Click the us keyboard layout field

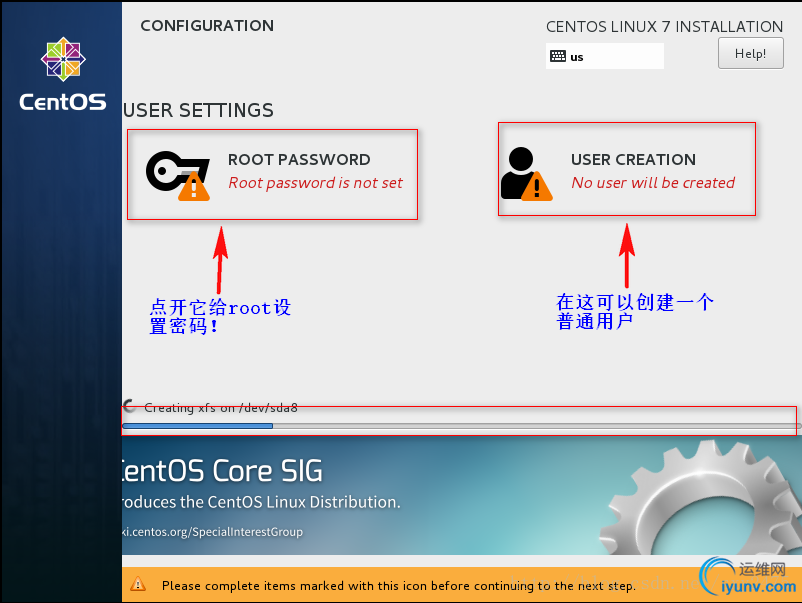pos(605,56)
